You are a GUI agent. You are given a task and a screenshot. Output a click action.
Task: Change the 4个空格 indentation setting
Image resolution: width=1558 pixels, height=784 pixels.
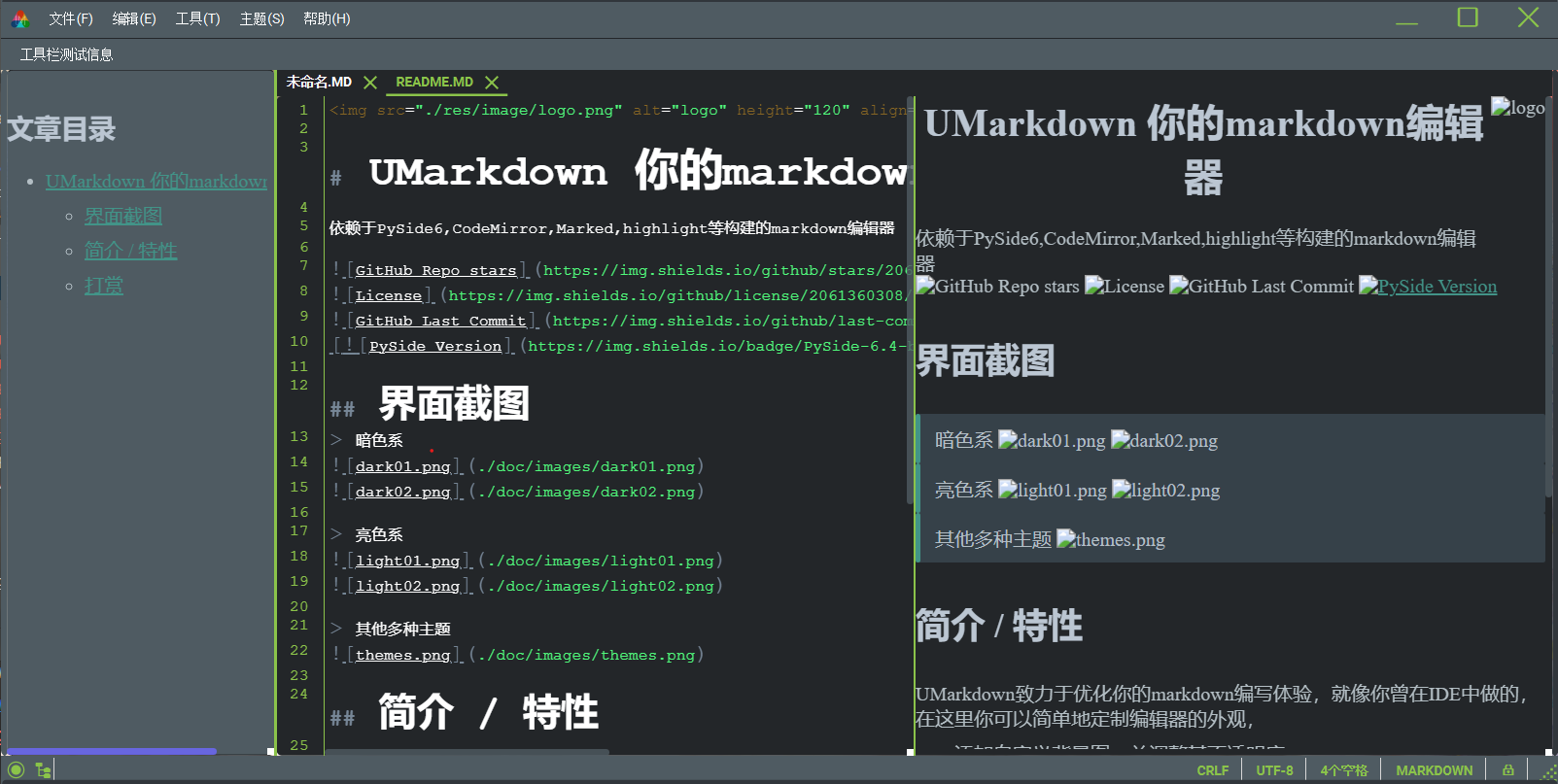click(1343, 770)
